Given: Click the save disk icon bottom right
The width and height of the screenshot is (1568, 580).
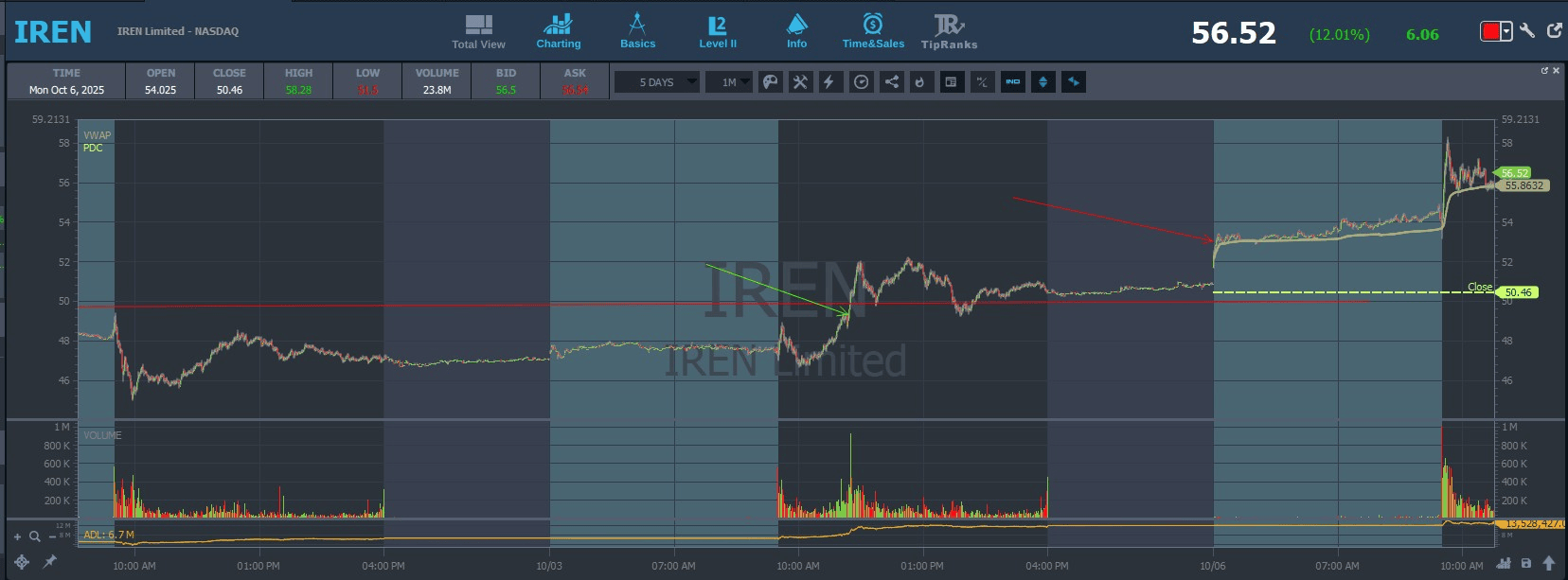Looking at the screenshot, I should (1525, 563).
